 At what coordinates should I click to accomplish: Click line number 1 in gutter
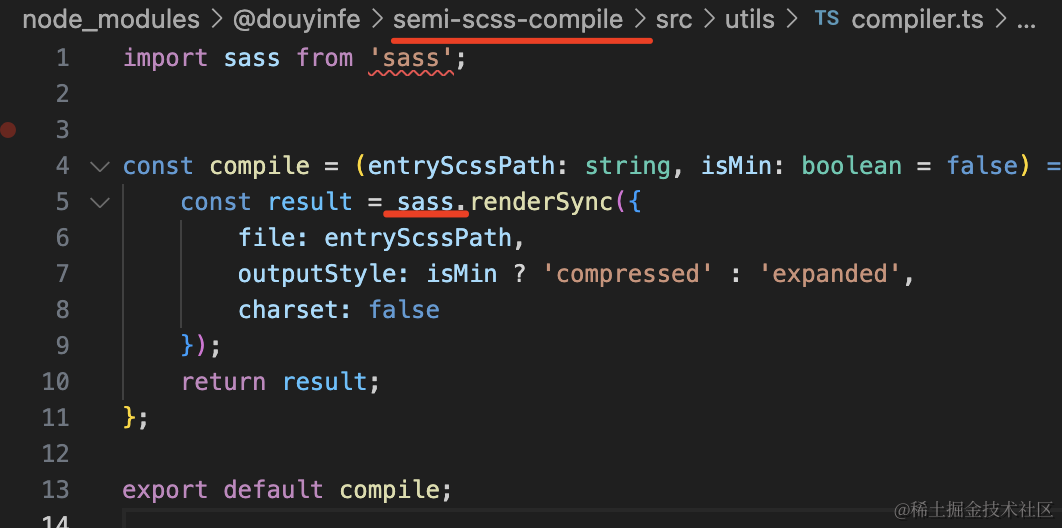point(62,58)
